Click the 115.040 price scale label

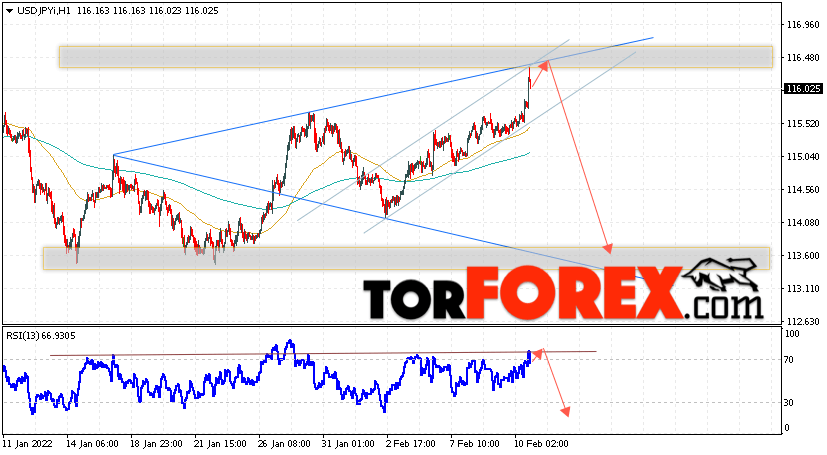coord(803,157)
